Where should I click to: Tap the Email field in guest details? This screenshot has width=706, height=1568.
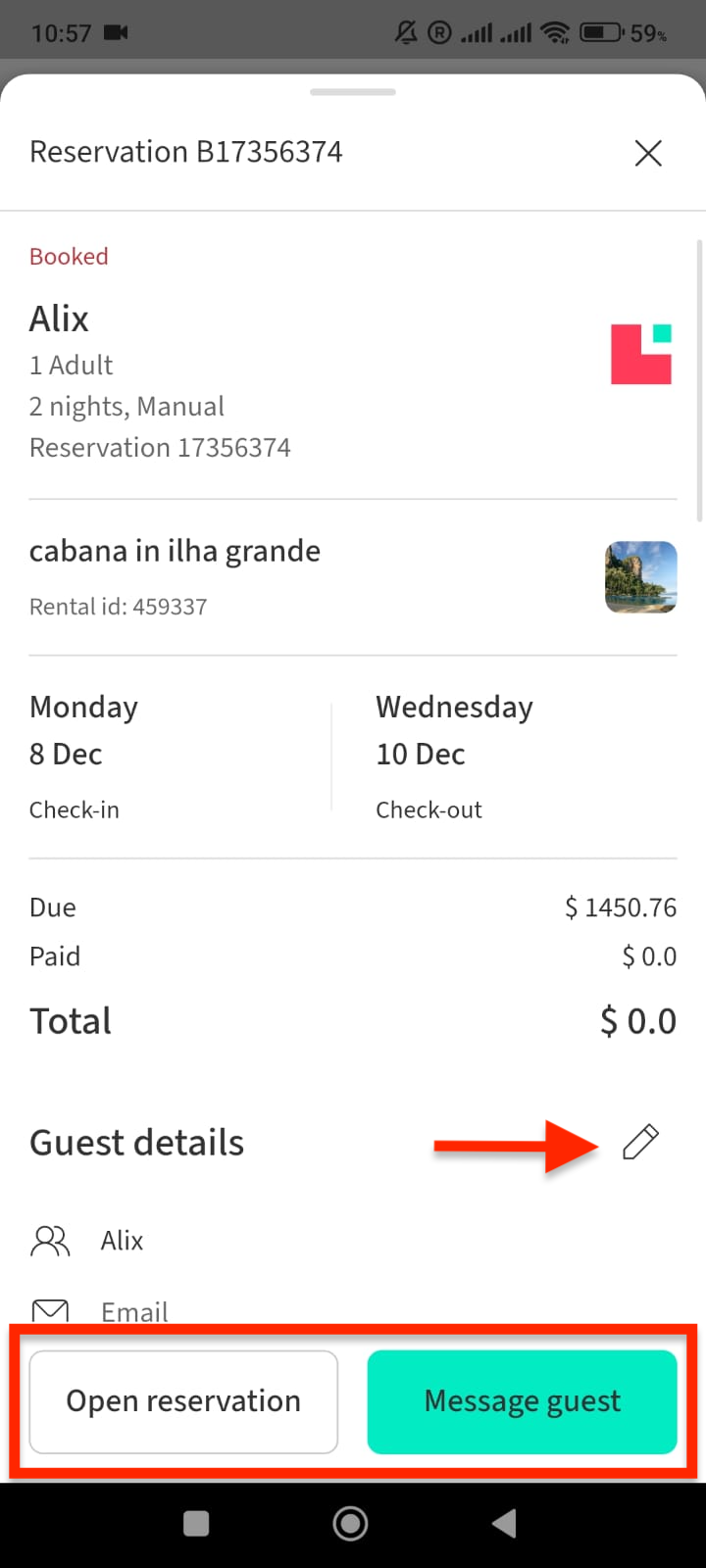(x=134, y=1311)
